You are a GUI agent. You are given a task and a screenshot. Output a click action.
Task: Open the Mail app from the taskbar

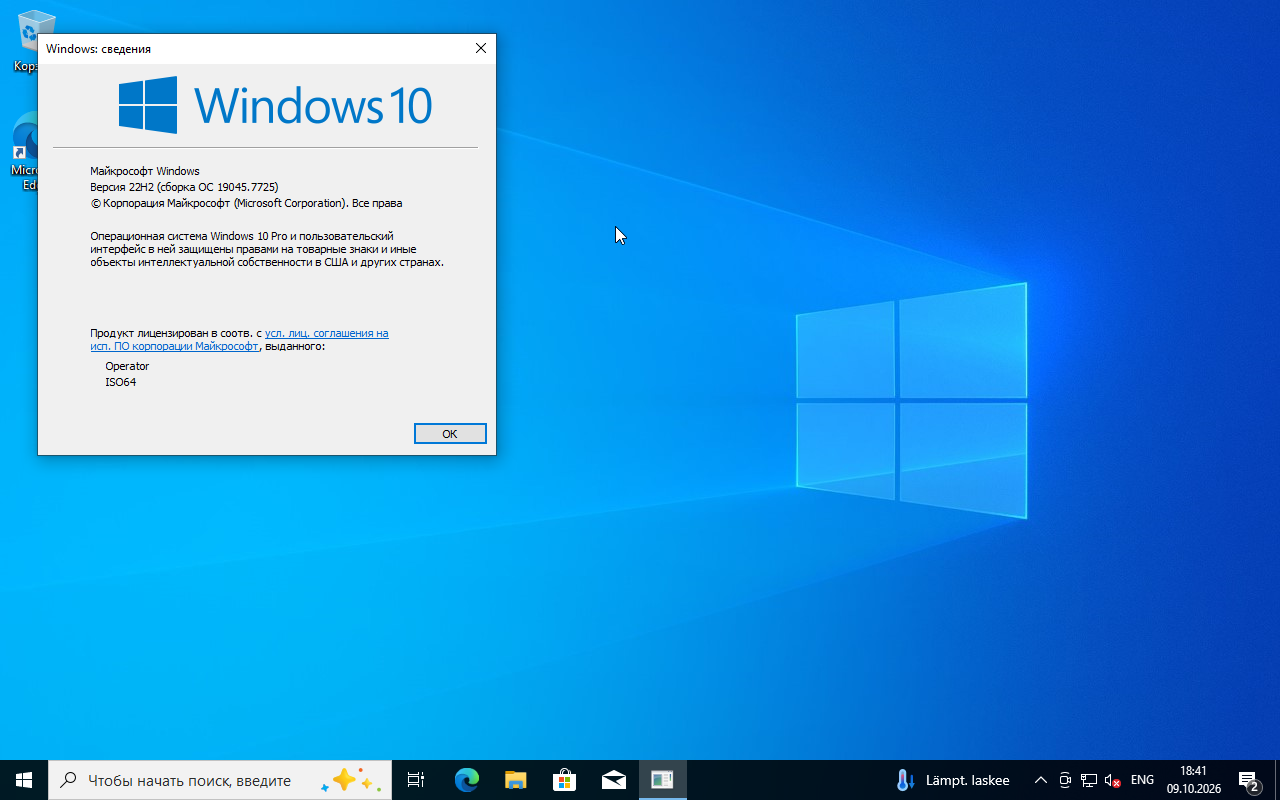pos(613,780)
